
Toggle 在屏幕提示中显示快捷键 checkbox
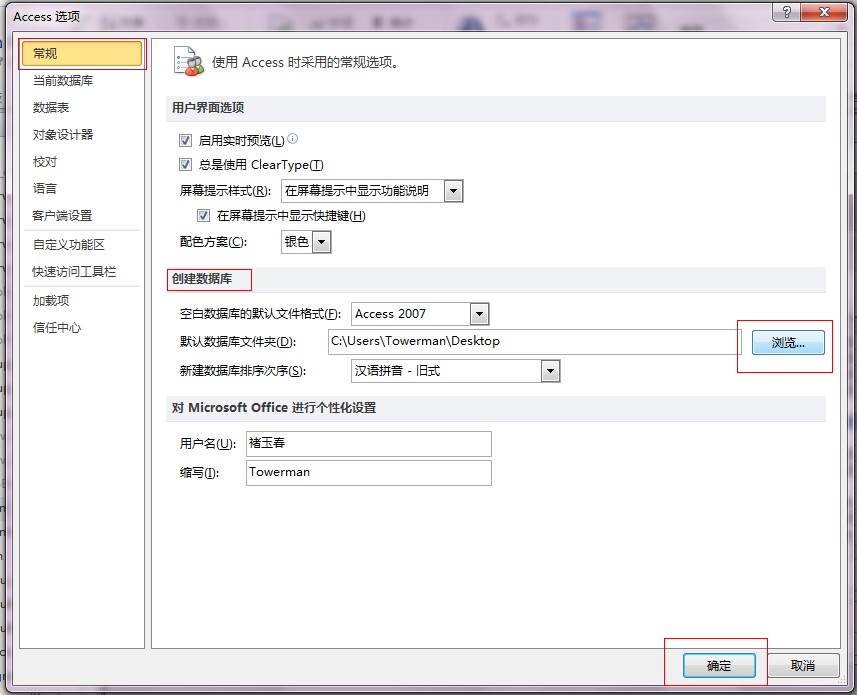pyautogui.click(x=203, y=216)
